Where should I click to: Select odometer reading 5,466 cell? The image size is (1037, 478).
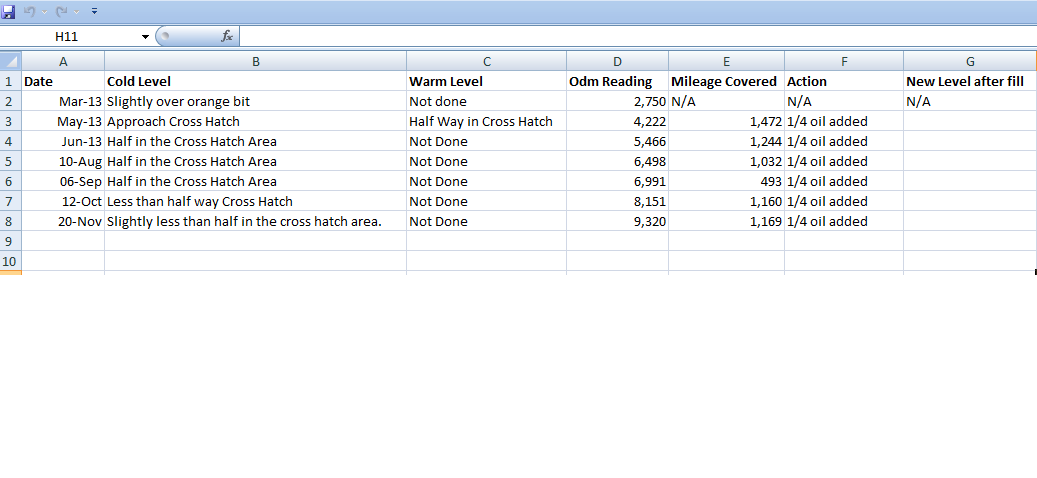click(x=618, y=141)
